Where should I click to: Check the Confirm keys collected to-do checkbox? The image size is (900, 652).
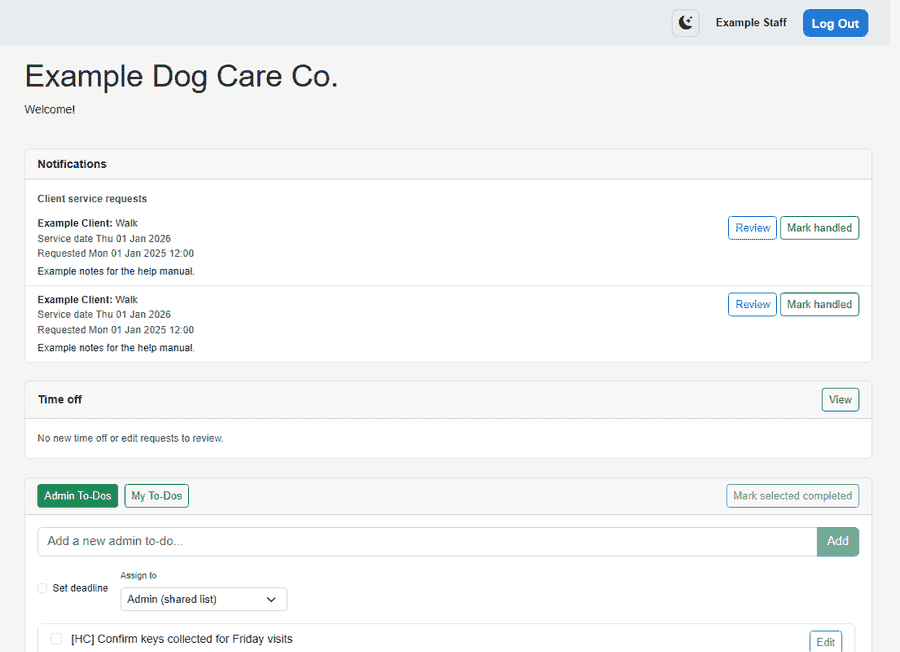(x=56, y=639)
